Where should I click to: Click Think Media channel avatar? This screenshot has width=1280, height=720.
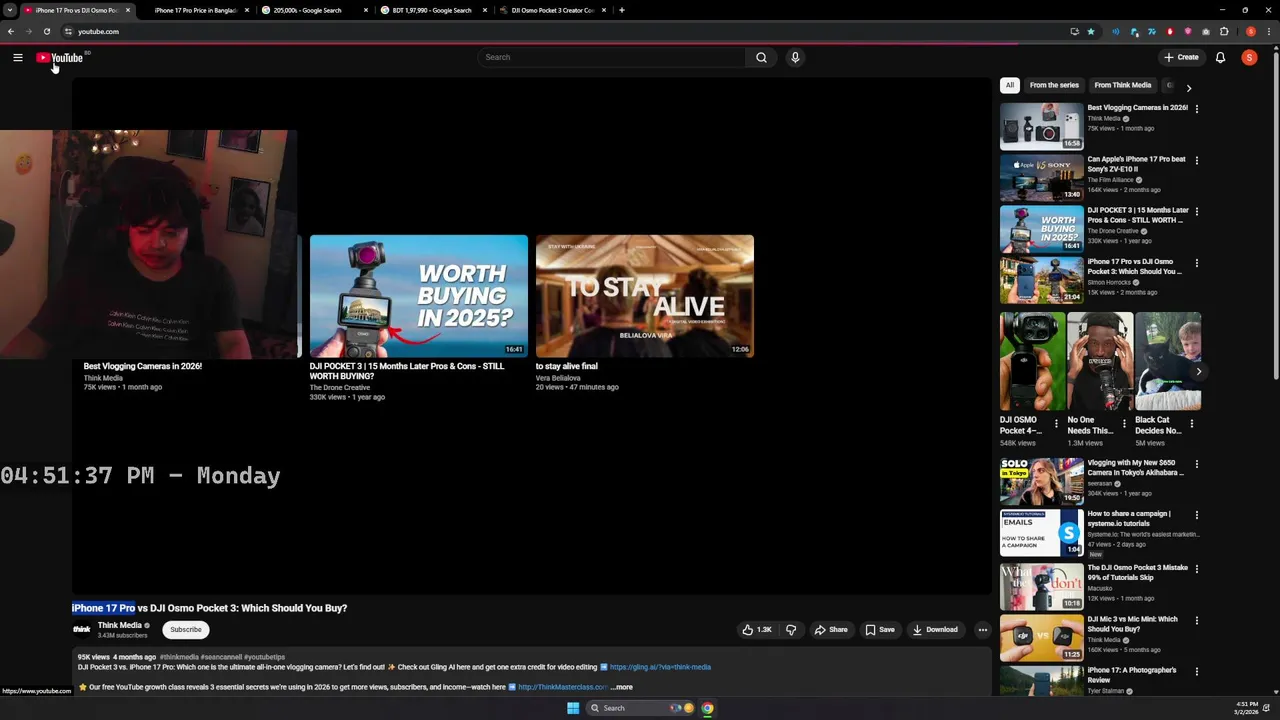[x=81, y=630]
